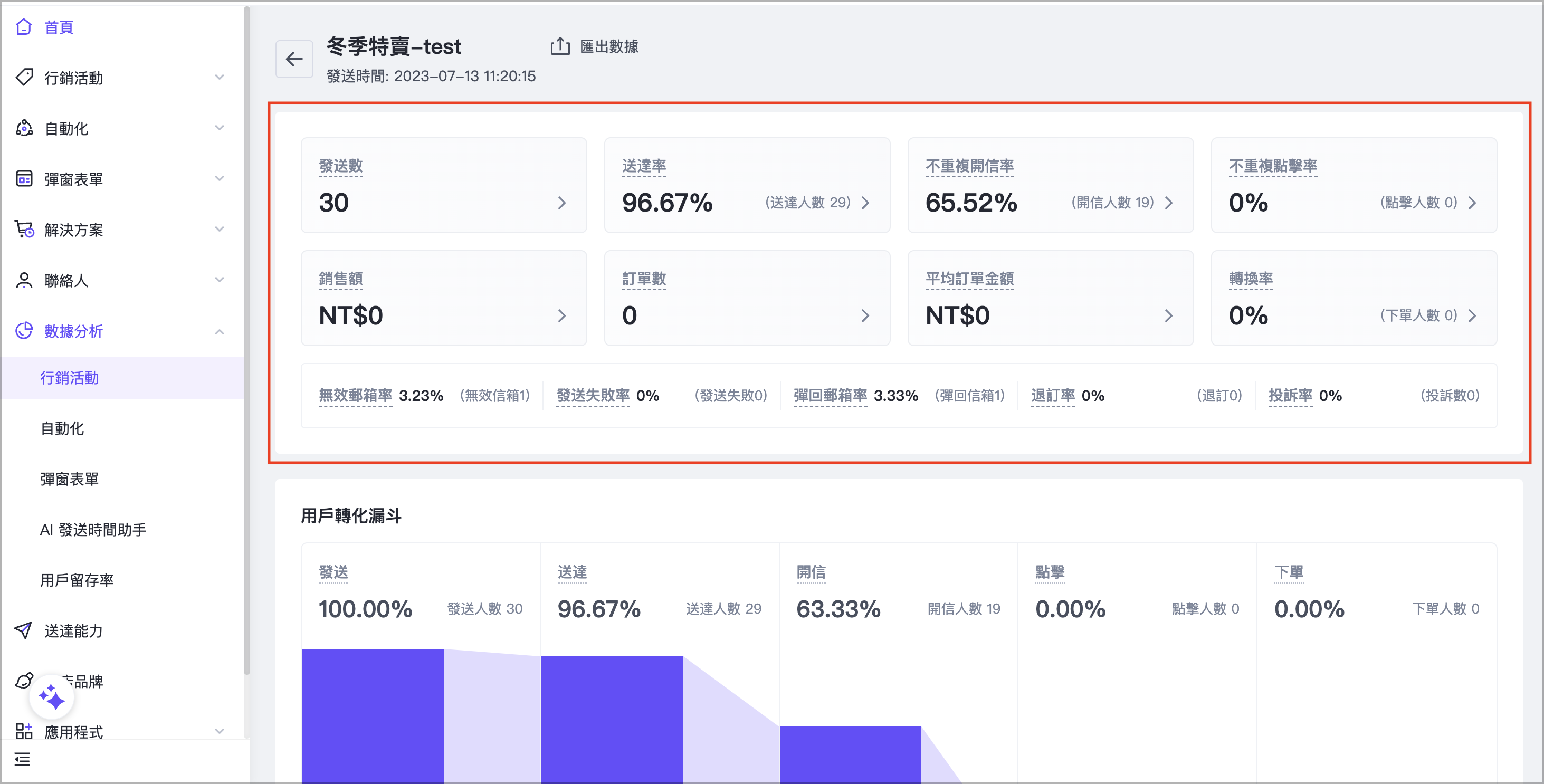Click the AI sparkle assistant button
The height and width of the screenshot is (784, 1544).
point(52,697)
